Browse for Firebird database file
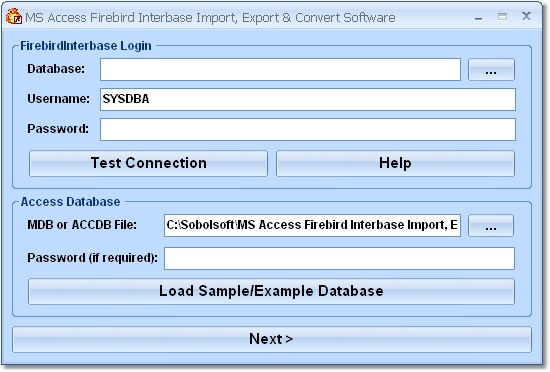 click(491, 69)
